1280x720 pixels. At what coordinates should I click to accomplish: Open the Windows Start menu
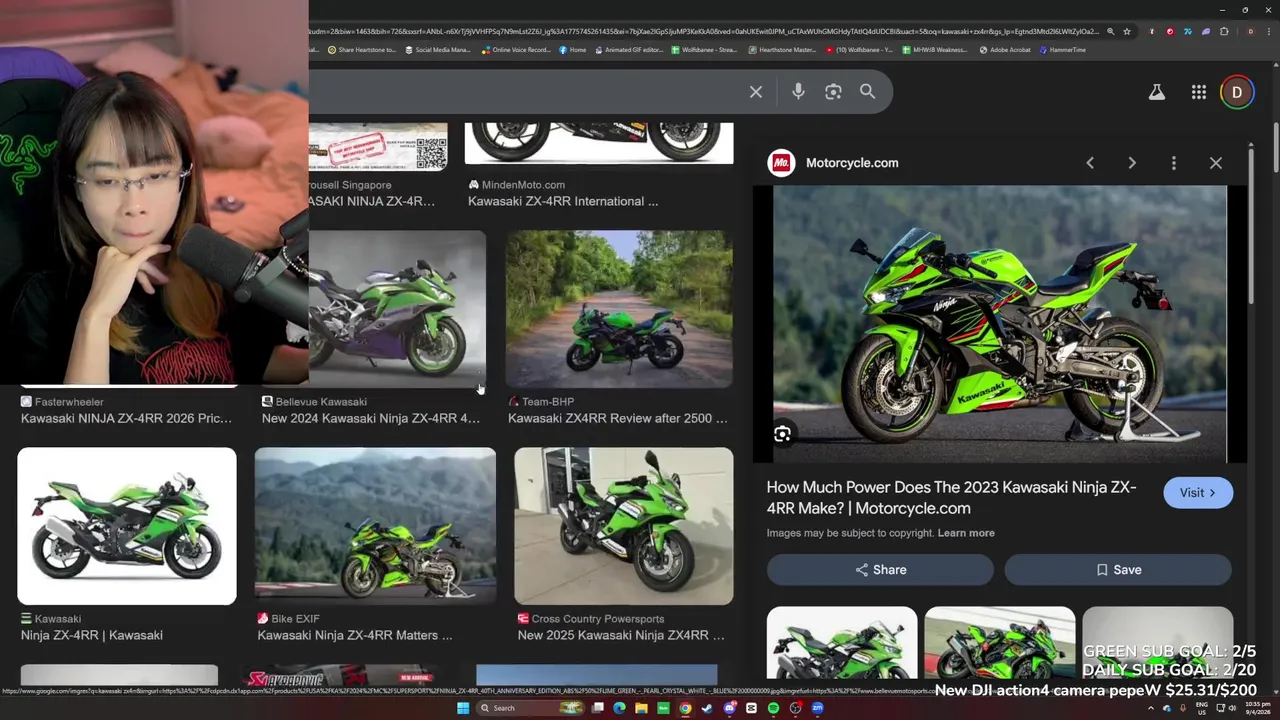[463, 708]
